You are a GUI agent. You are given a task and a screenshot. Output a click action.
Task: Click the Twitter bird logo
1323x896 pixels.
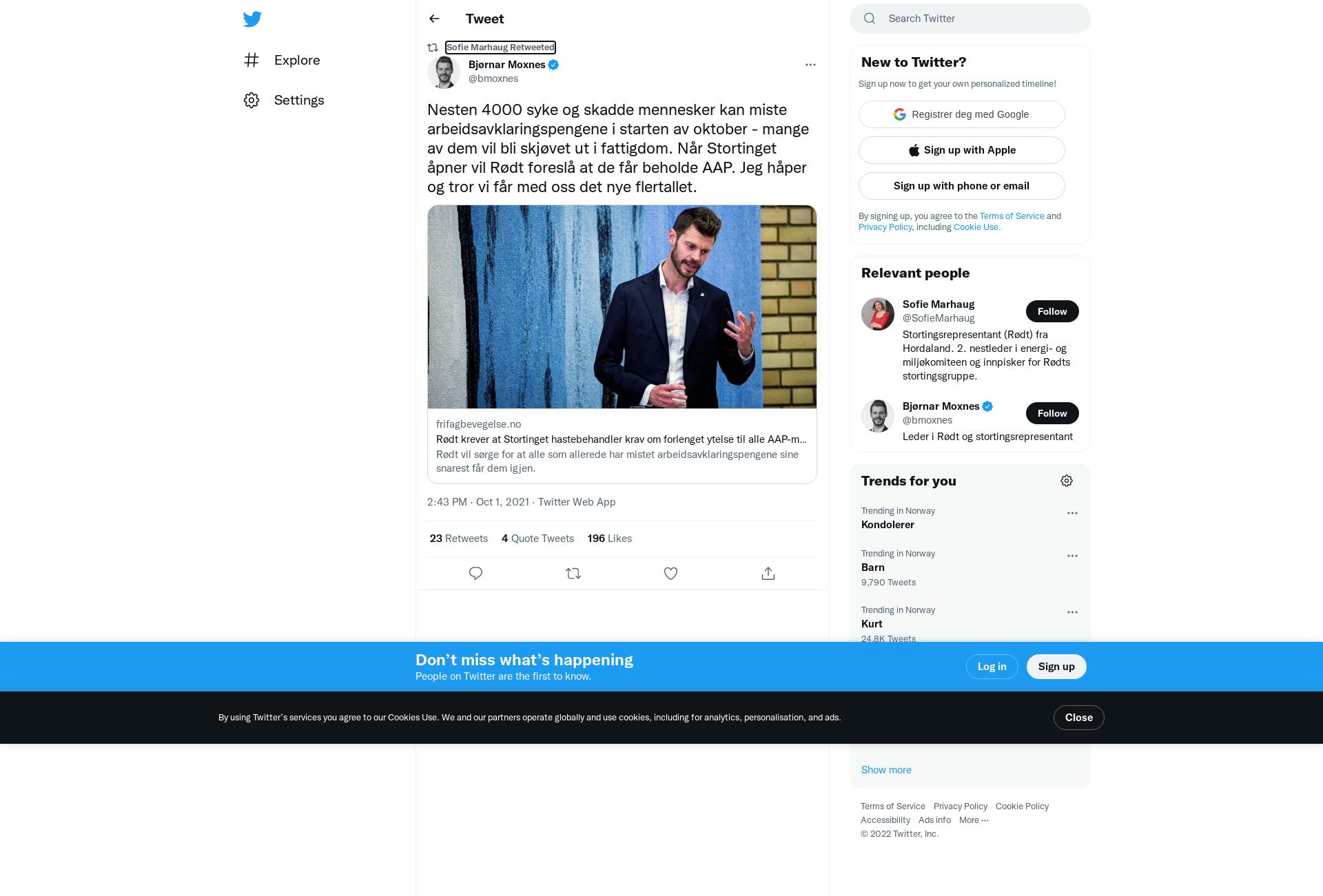tap(252, 19)
